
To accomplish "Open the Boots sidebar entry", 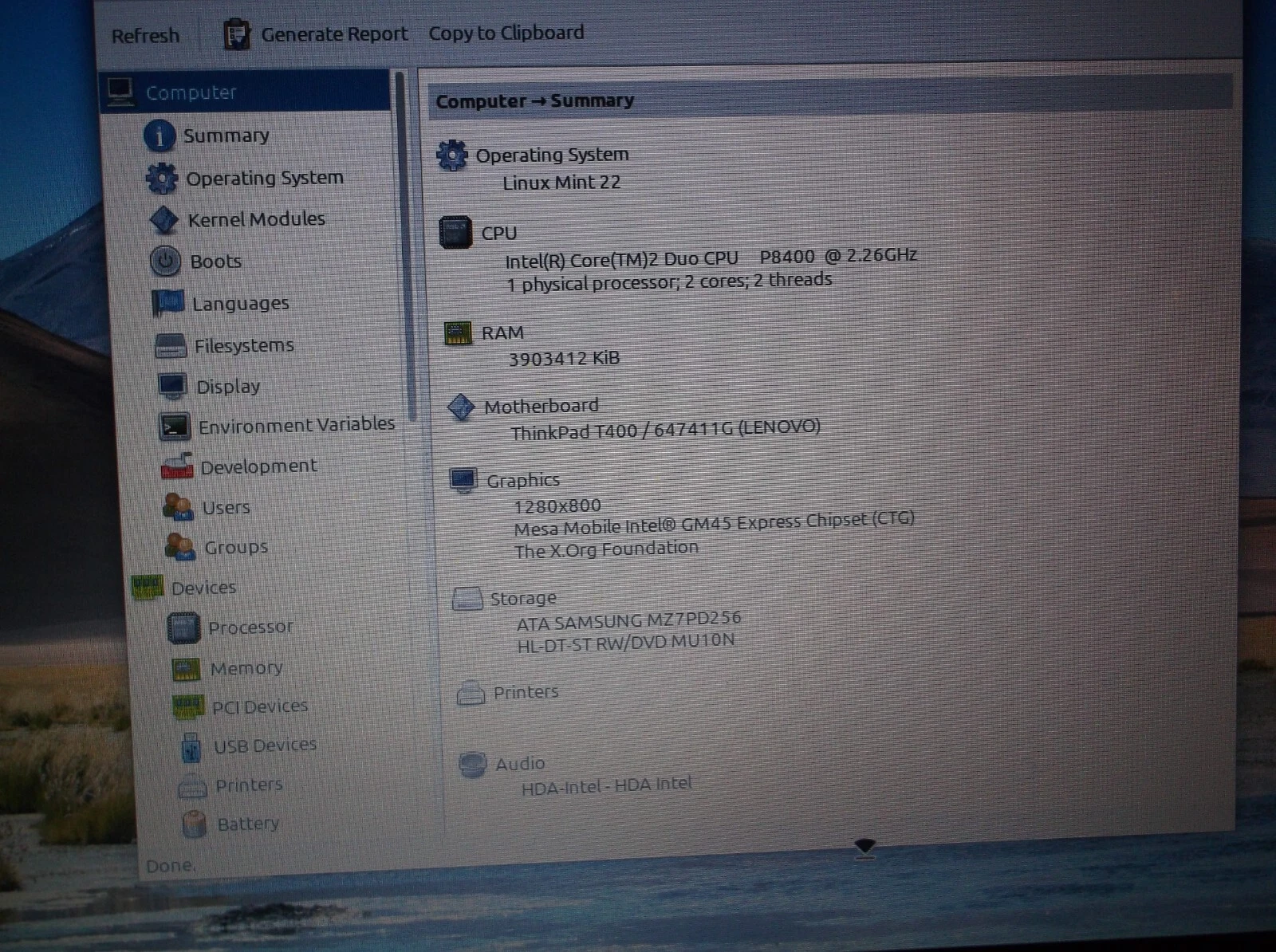I will (215, 262).
